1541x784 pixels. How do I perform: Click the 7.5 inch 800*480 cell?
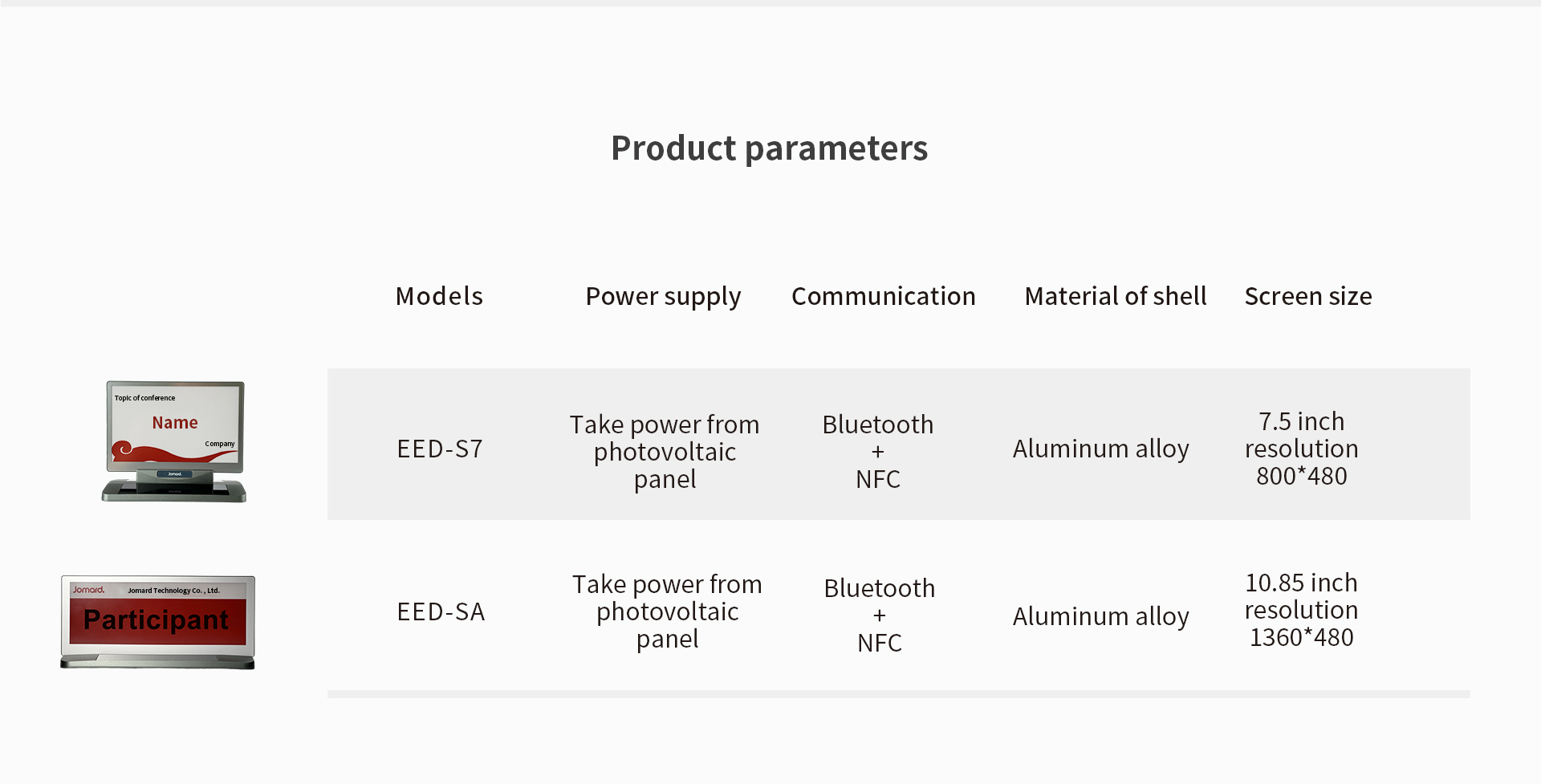1301,448
